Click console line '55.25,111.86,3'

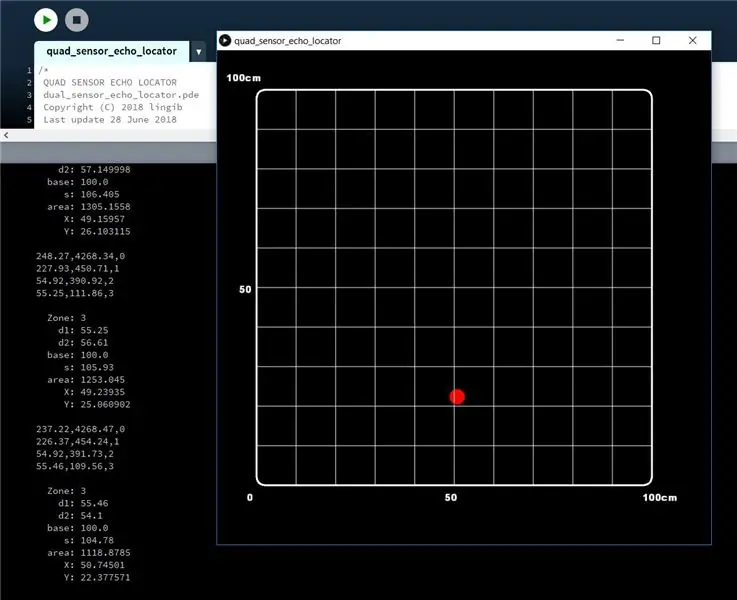coord(75,293)
